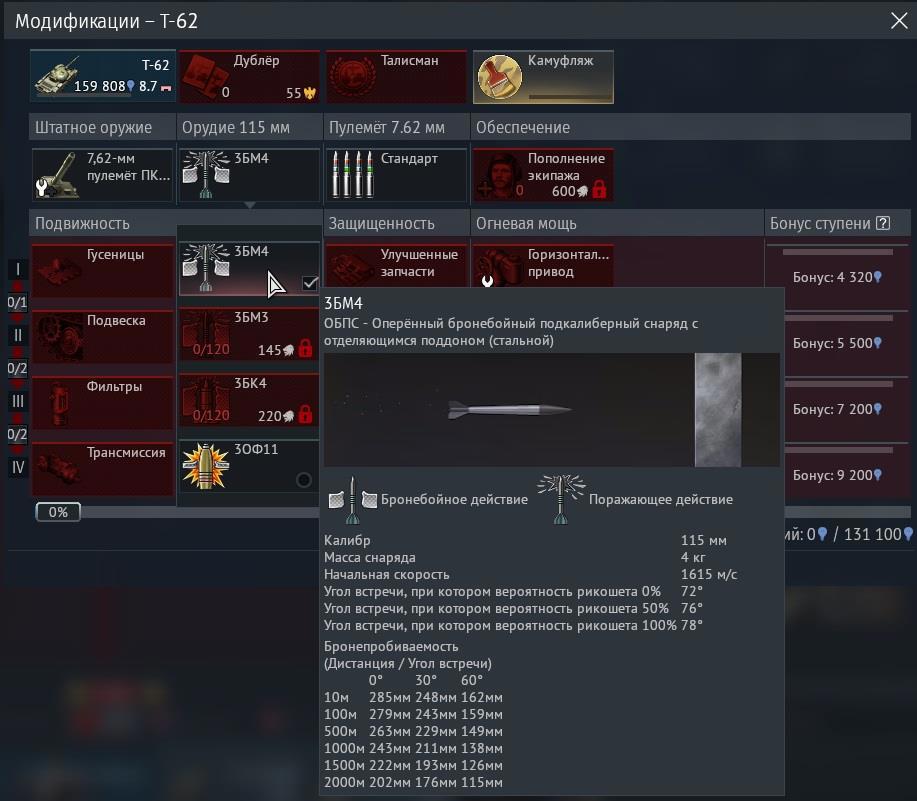Viewport: 917px width, 801px height.
Task: Click the Талисман talisman icon
Action: 396,77
